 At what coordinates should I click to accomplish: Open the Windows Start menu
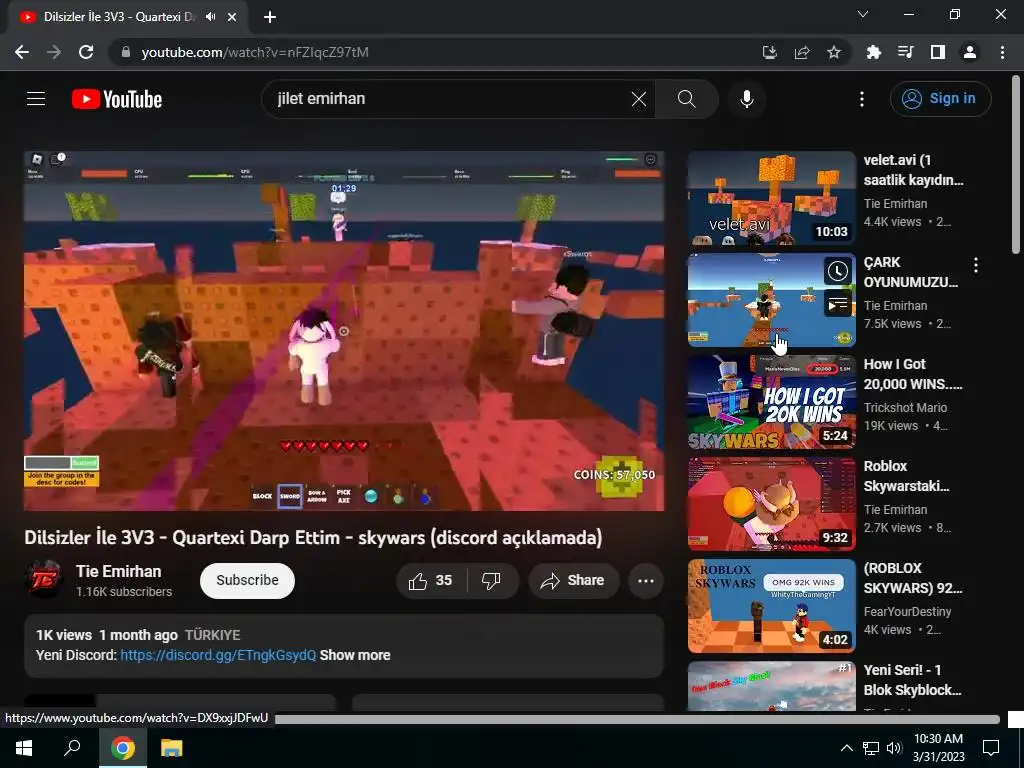[24, 748]
